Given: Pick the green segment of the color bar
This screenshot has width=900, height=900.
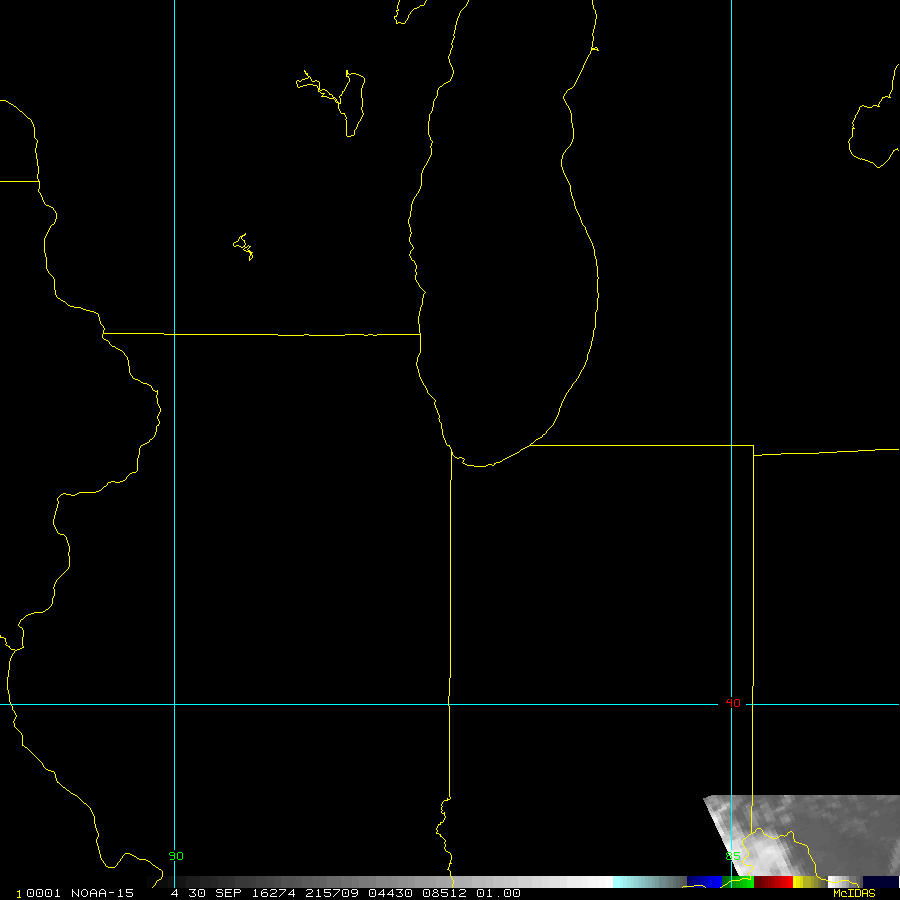Looking at the screenshot, I should pyautogui.click(x=738, y=882).
